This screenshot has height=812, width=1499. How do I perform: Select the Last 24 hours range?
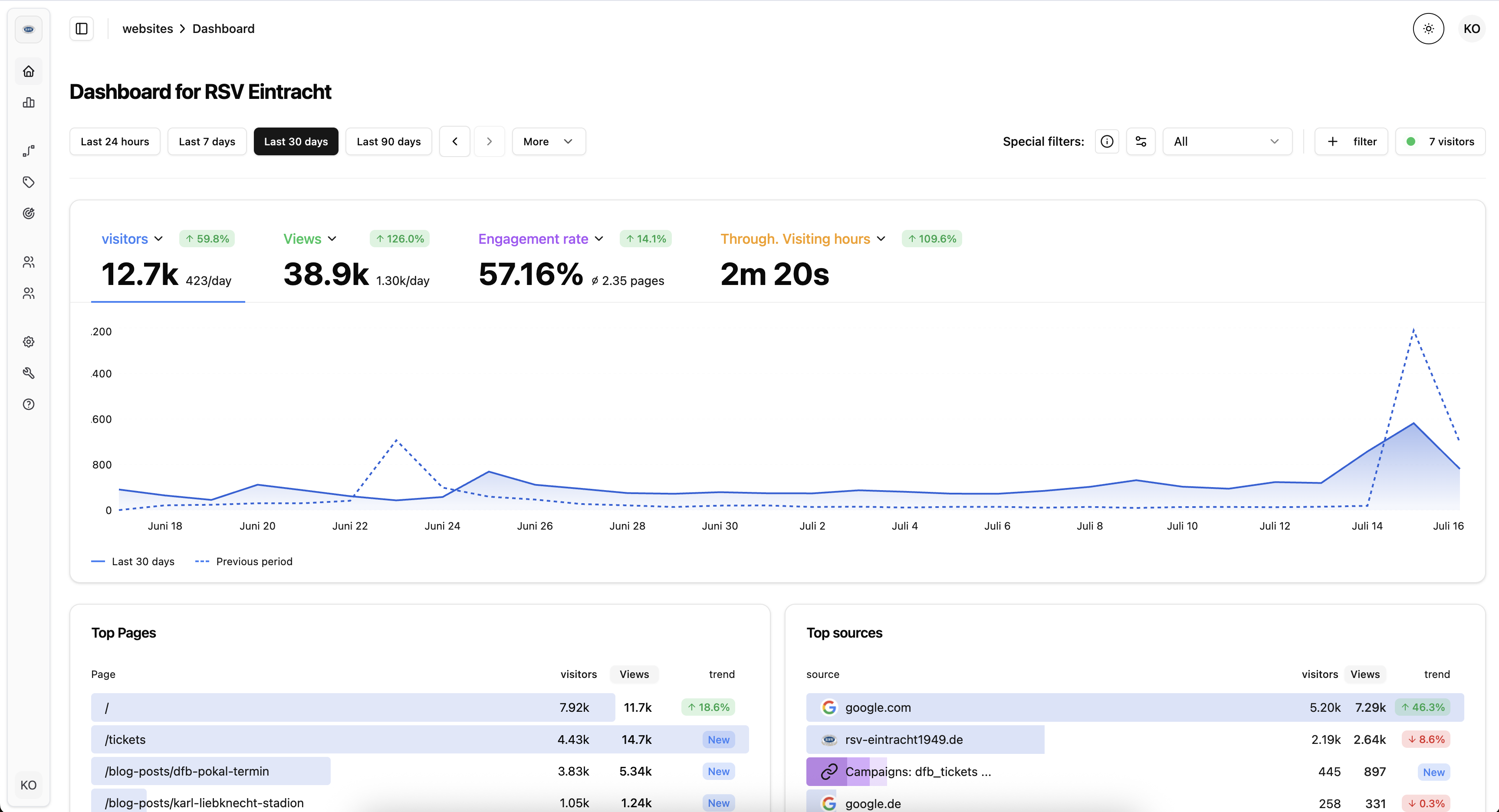coord(115,141)
